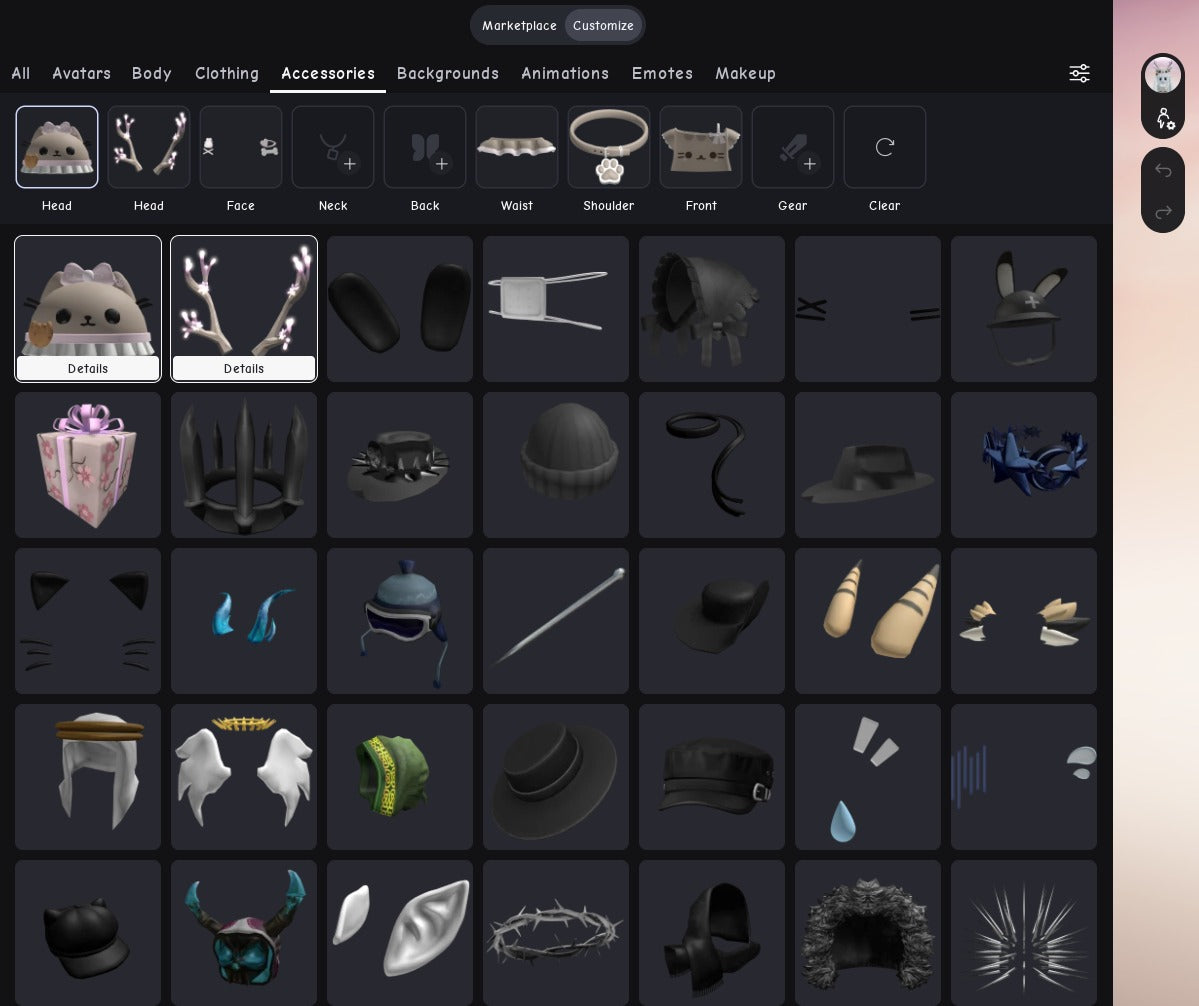
Task: Equip the blue ski goggles hat
Action: click(x=400, y=621)
